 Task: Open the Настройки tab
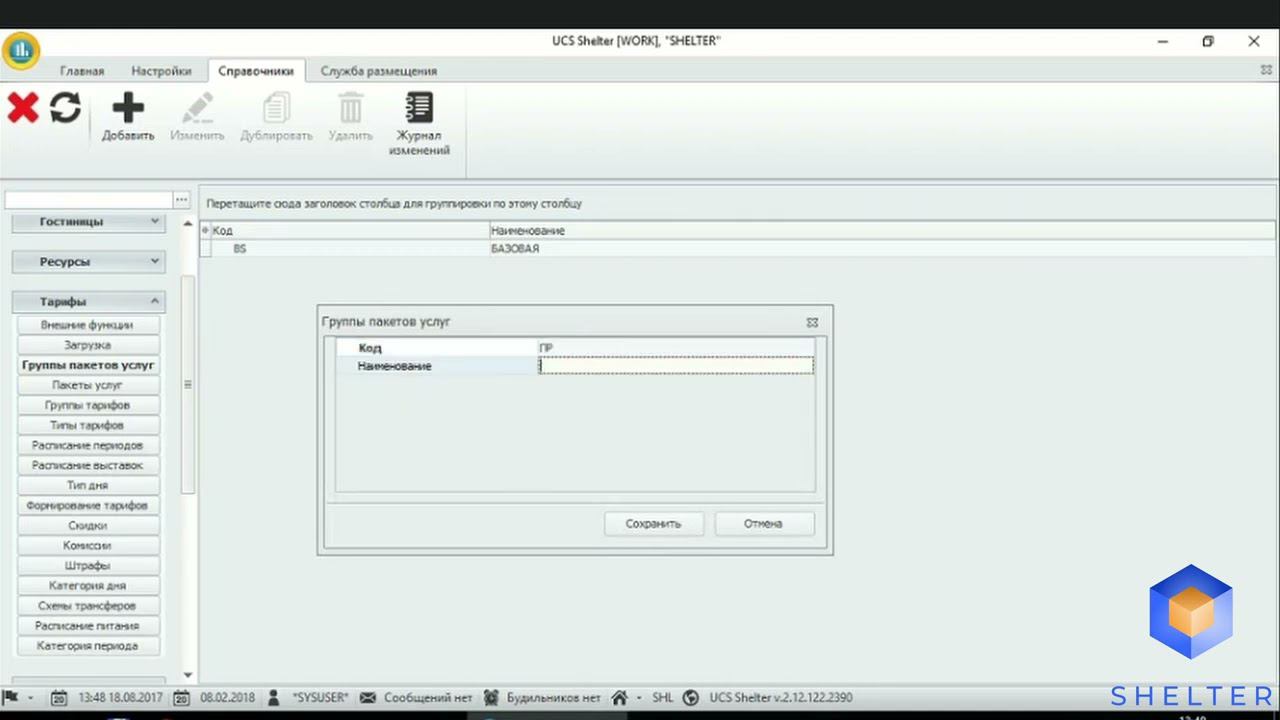point(161,71)
